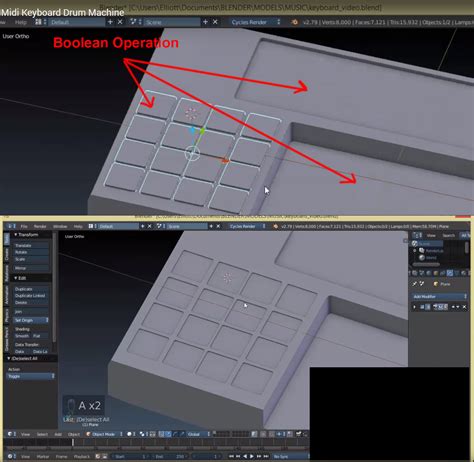The width and height of the screenshot is (474, 462).
Task: Click Duplicate Linked button
Action: pos(31,296)
